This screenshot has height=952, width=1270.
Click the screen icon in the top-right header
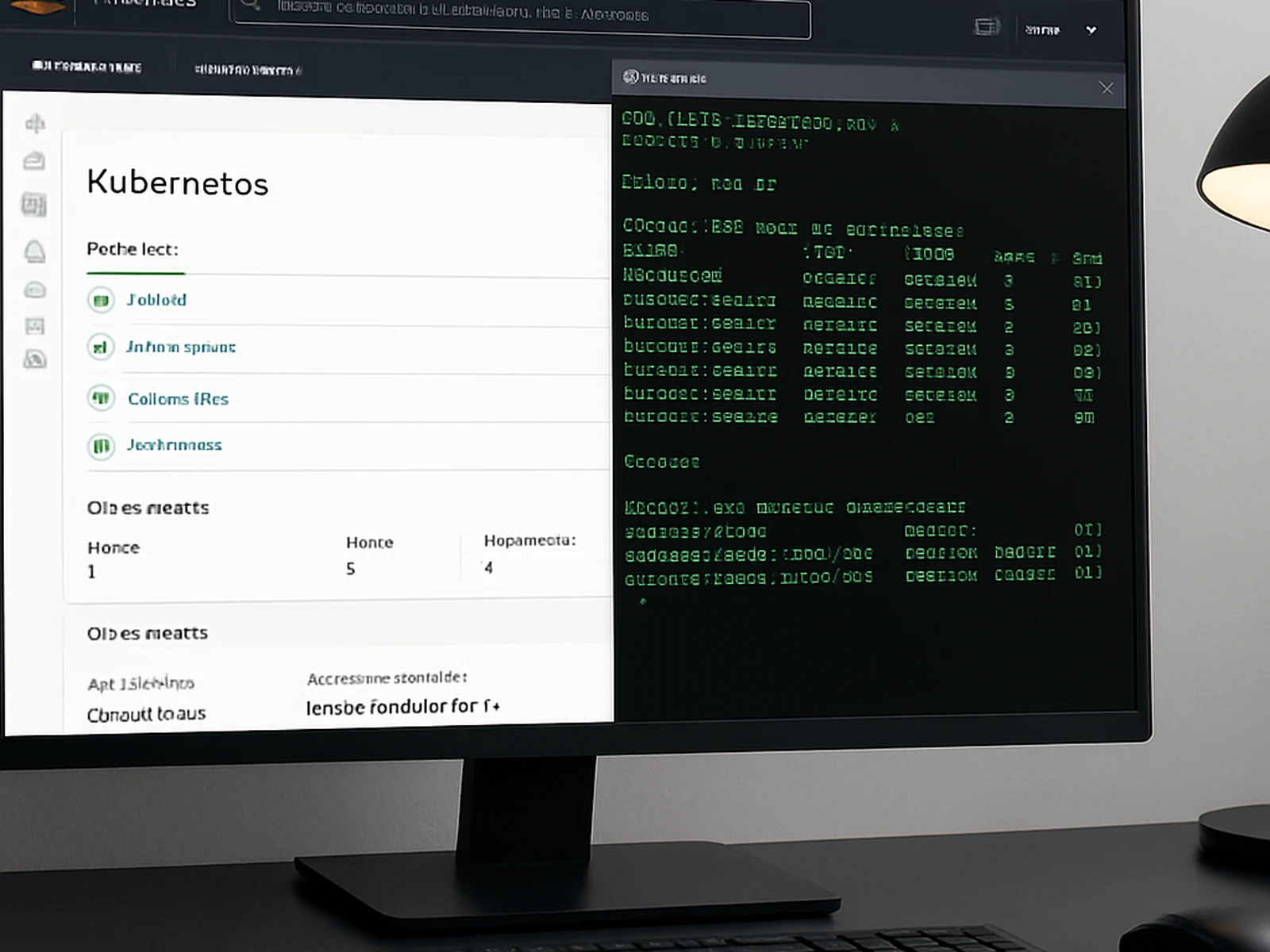click(986, 28)
